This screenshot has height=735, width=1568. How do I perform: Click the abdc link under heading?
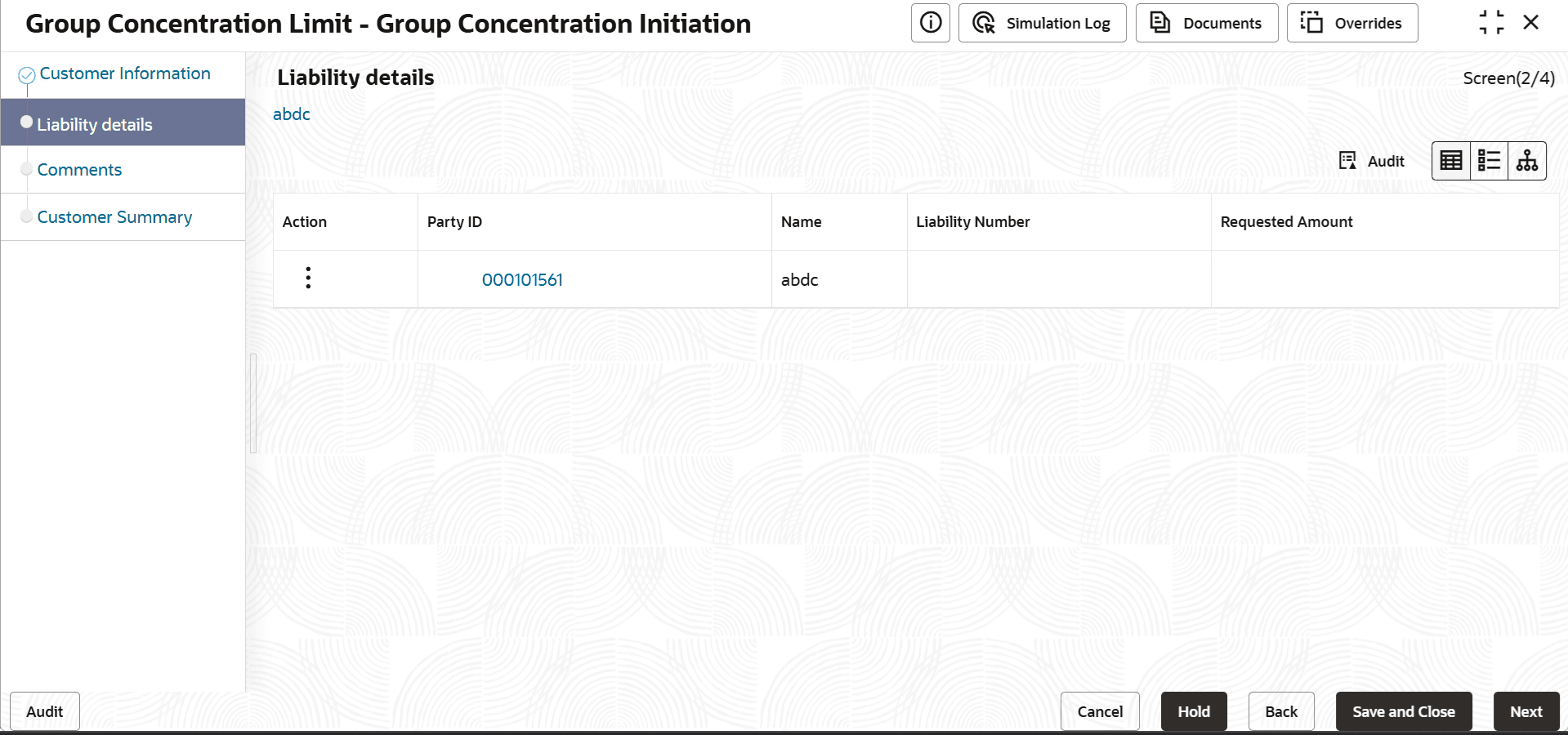click(292, 114)
